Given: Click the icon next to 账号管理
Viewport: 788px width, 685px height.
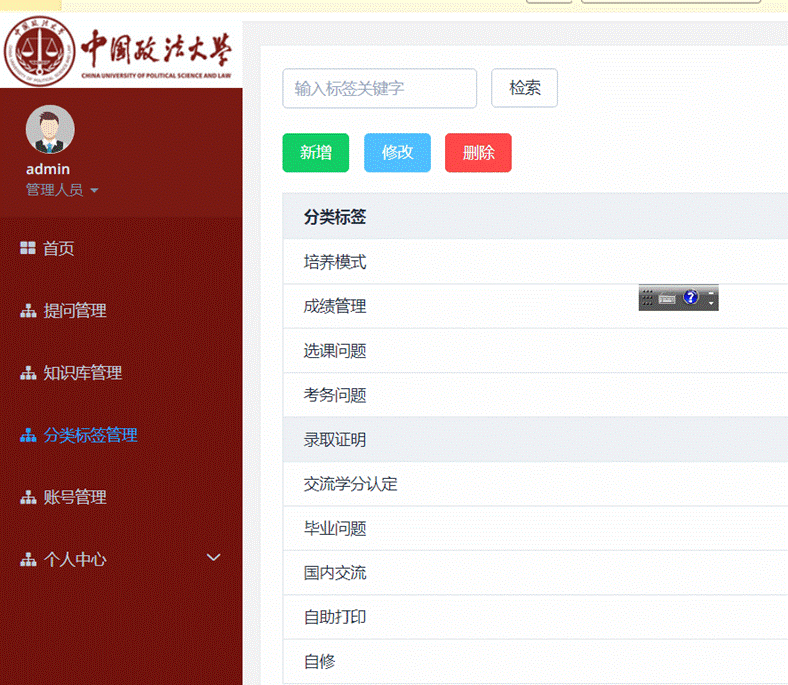Looking at the screenshot, I should (28, 497).
